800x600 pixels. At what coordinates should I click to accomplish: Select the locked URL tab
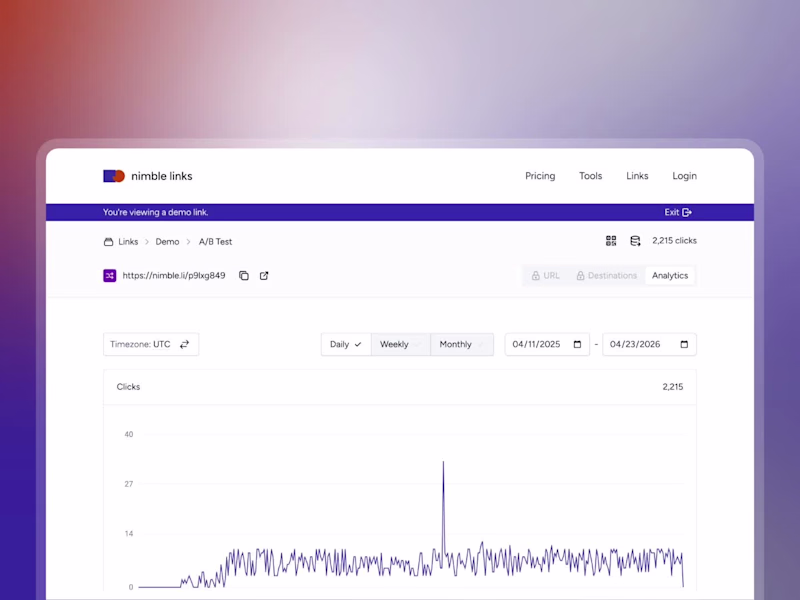tap(546, 275)
